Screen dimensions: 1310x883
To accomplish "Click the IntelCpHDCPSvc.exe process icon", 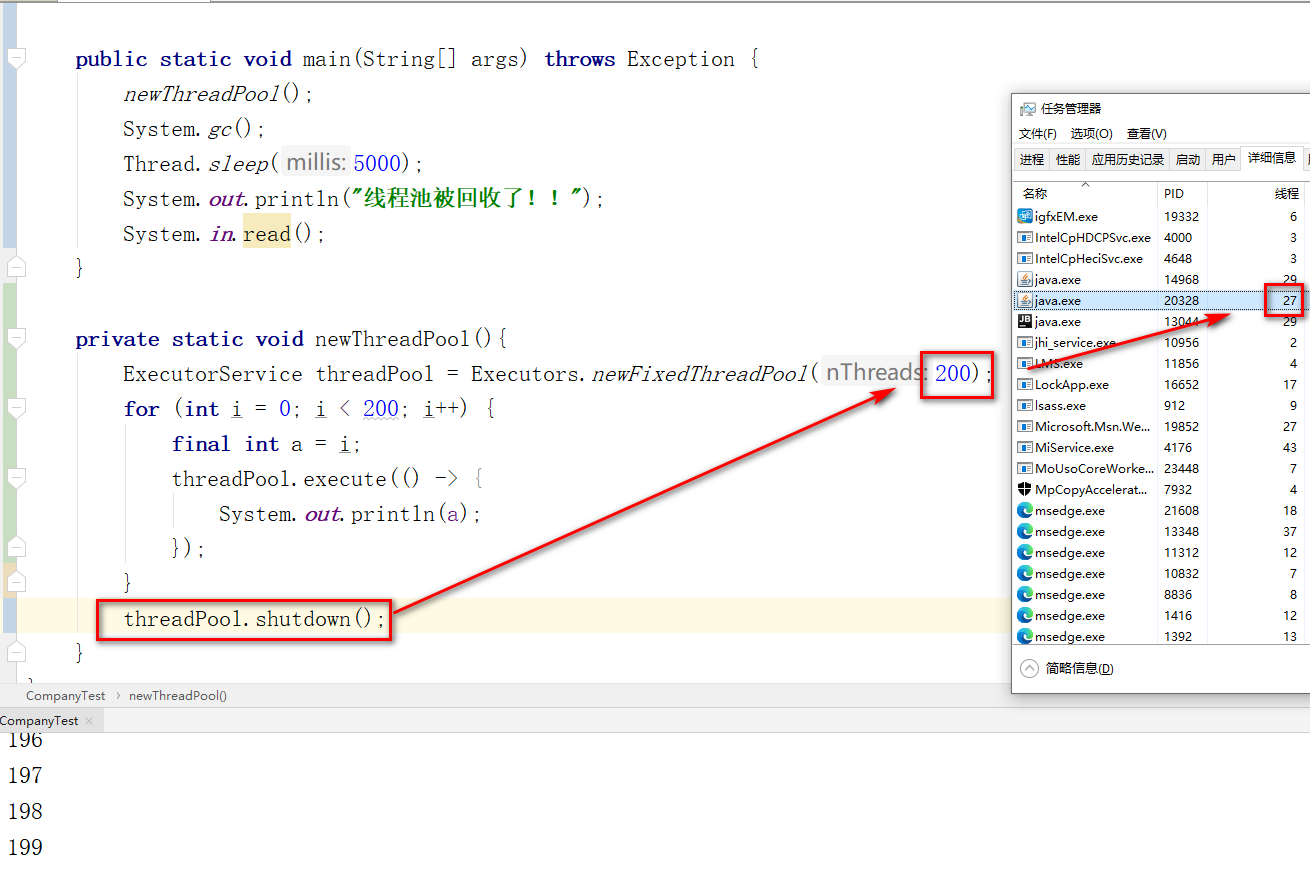I will click(x=1024, y=237).
